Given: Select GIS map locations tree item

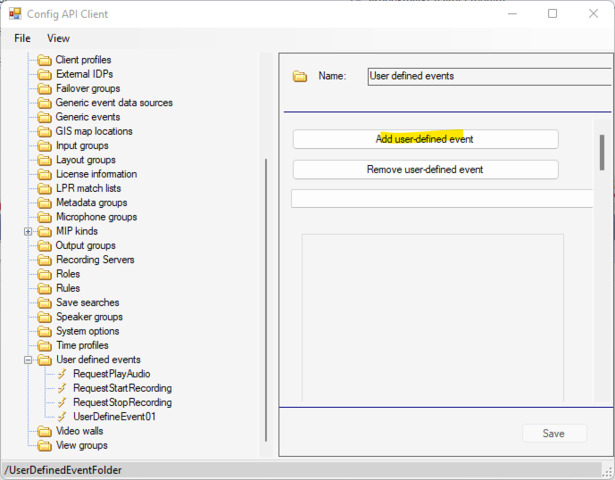Looking at the screenshot, I should (94, 131).
